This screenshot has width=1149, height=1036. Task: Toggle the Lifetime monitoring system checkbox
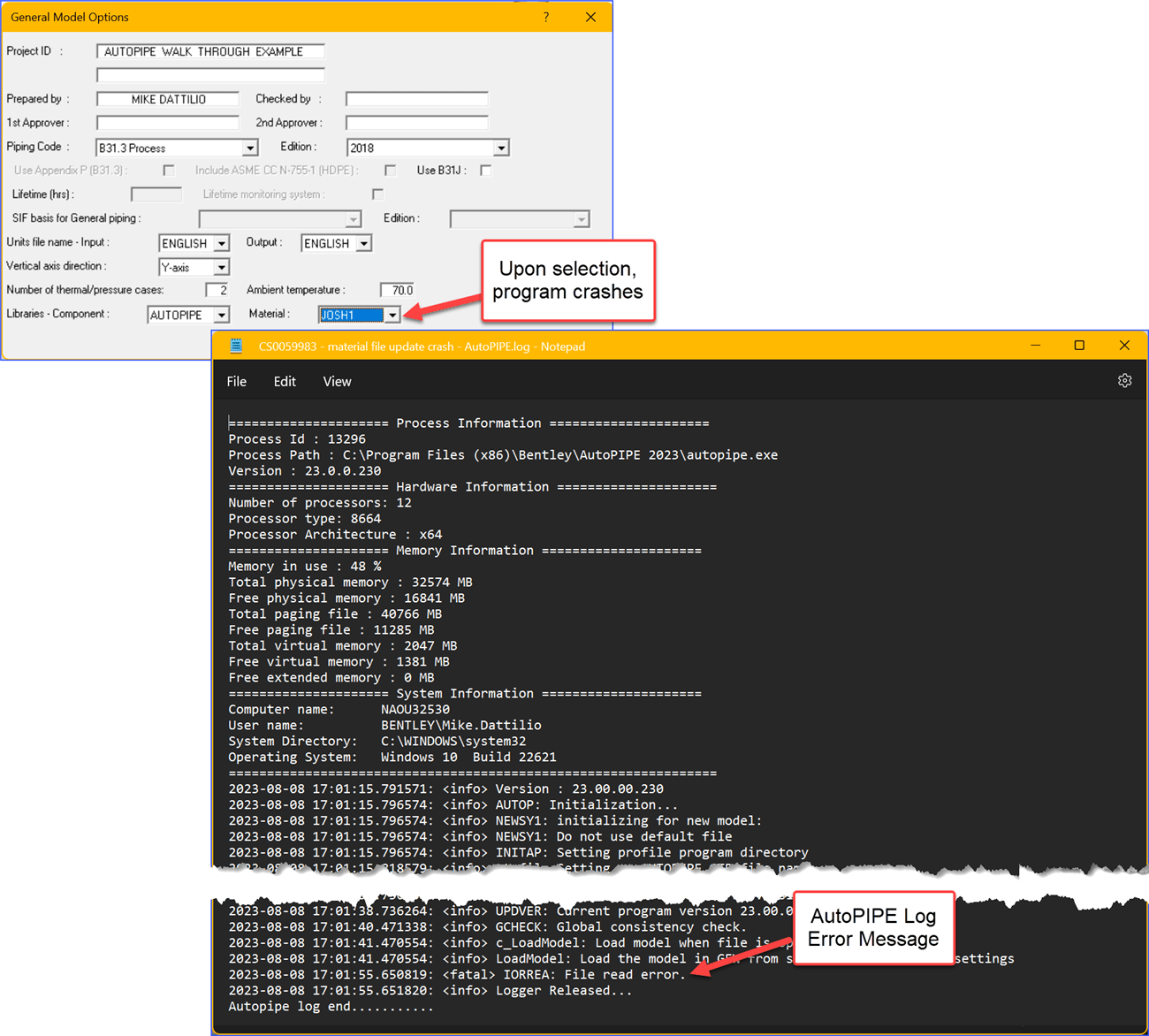pos(378,194)
